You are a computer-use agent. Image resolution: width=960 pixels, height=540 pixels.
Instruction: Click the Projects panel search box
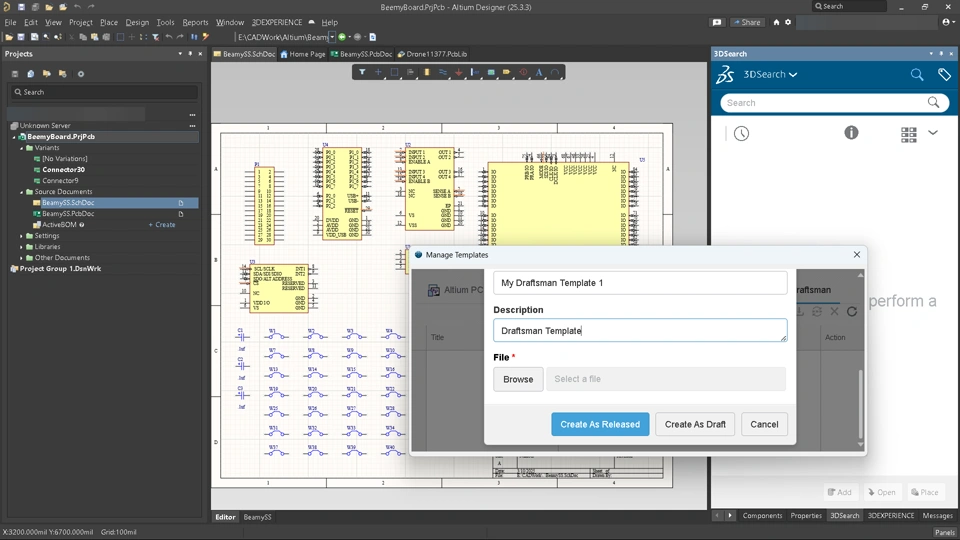tap(104, 92)
